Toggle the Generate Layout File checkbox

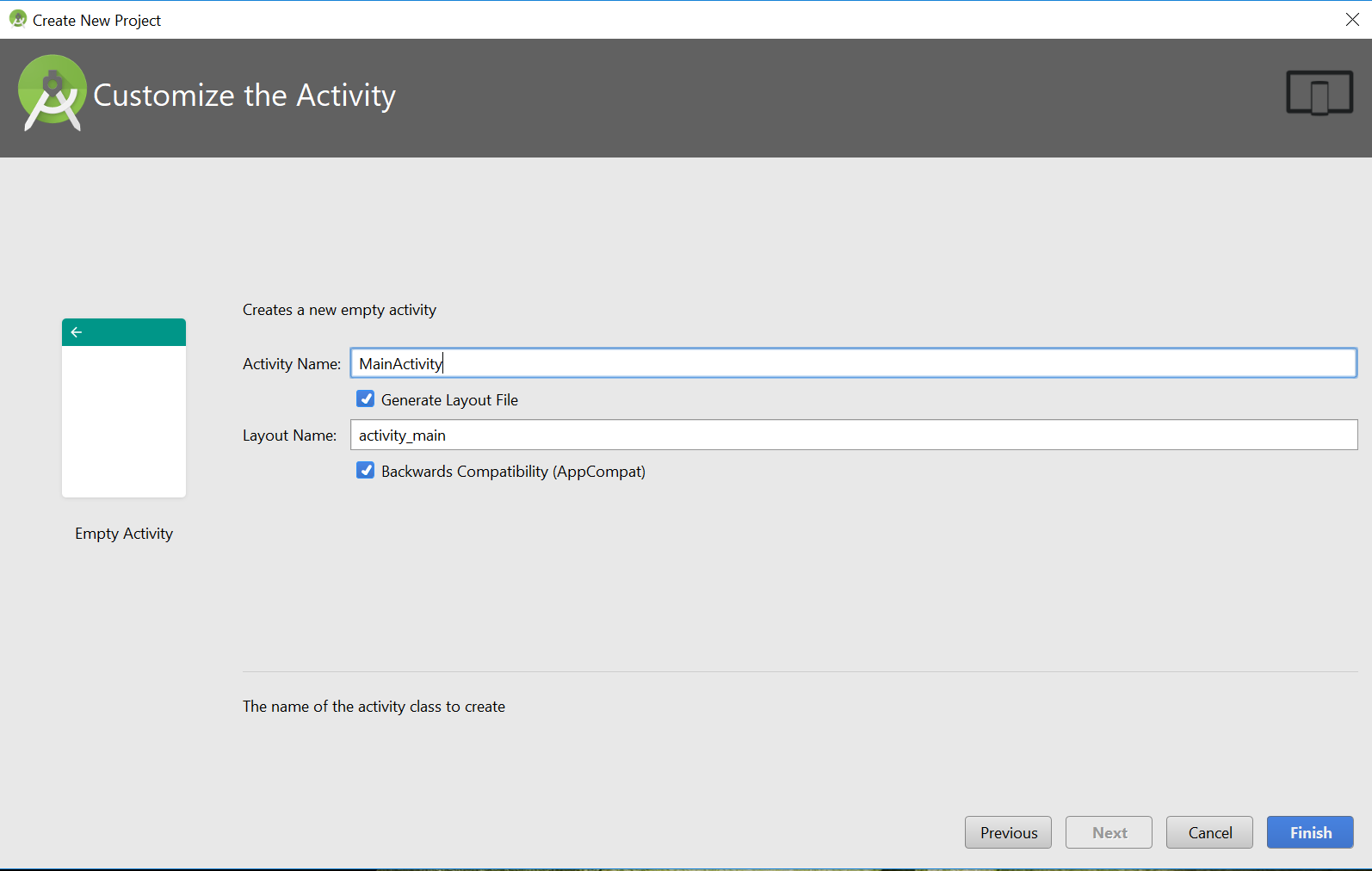coord(366,399)
